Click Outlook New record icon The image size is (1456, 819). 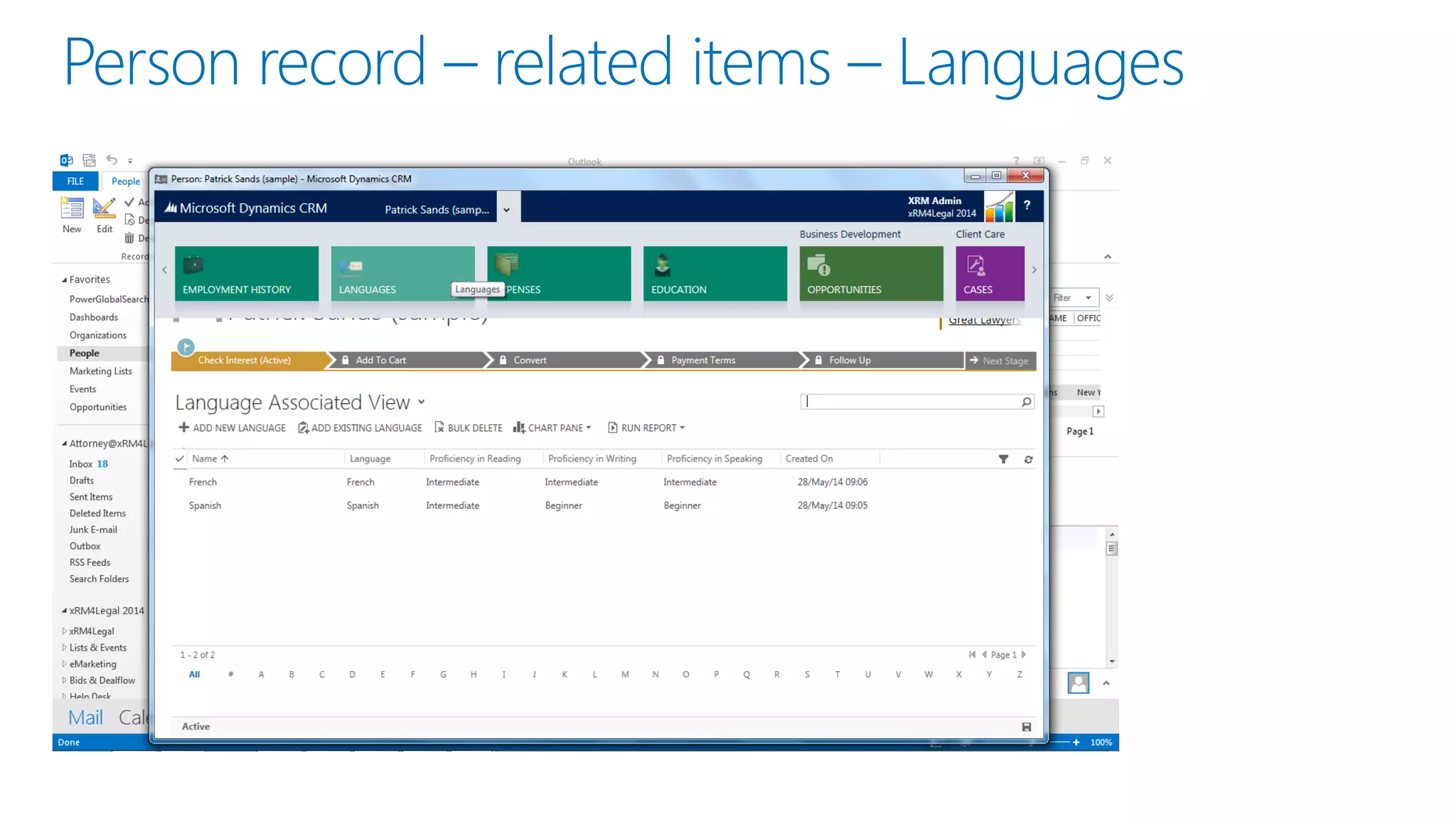tap(72, 215)
